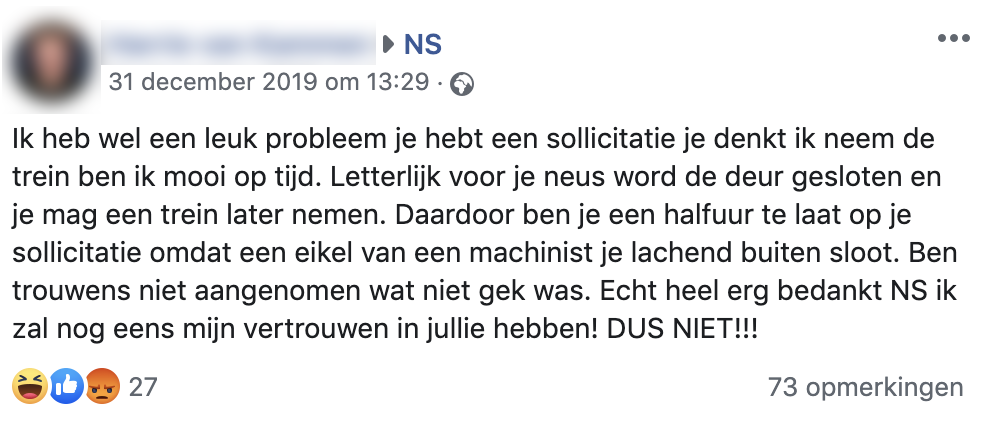Viewport: 984px width, 424px height.
Task: Click the triangle arrow before NS
Action: [x=390, y=45]
